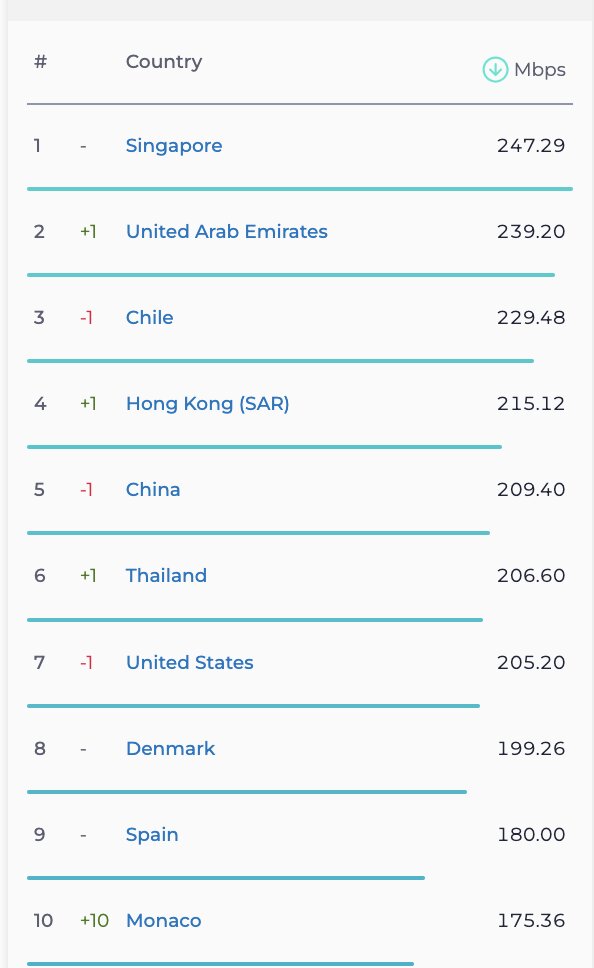Select the Thailand link
Viewport: 594px width, 968px height.
click(166, 575)
